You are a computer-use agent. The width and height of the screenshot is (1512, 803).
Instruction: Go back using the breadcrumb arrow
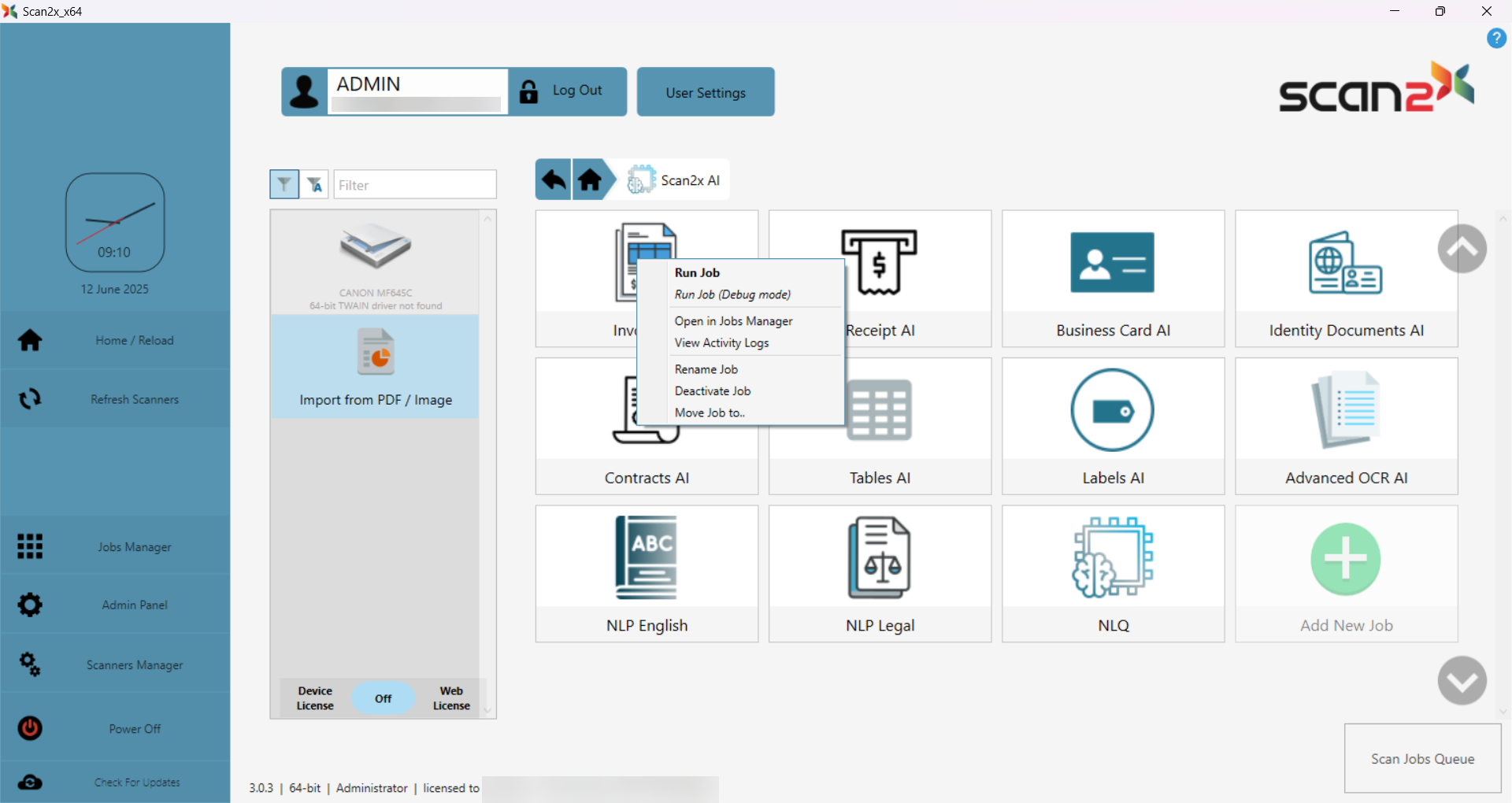pos(554,180)
